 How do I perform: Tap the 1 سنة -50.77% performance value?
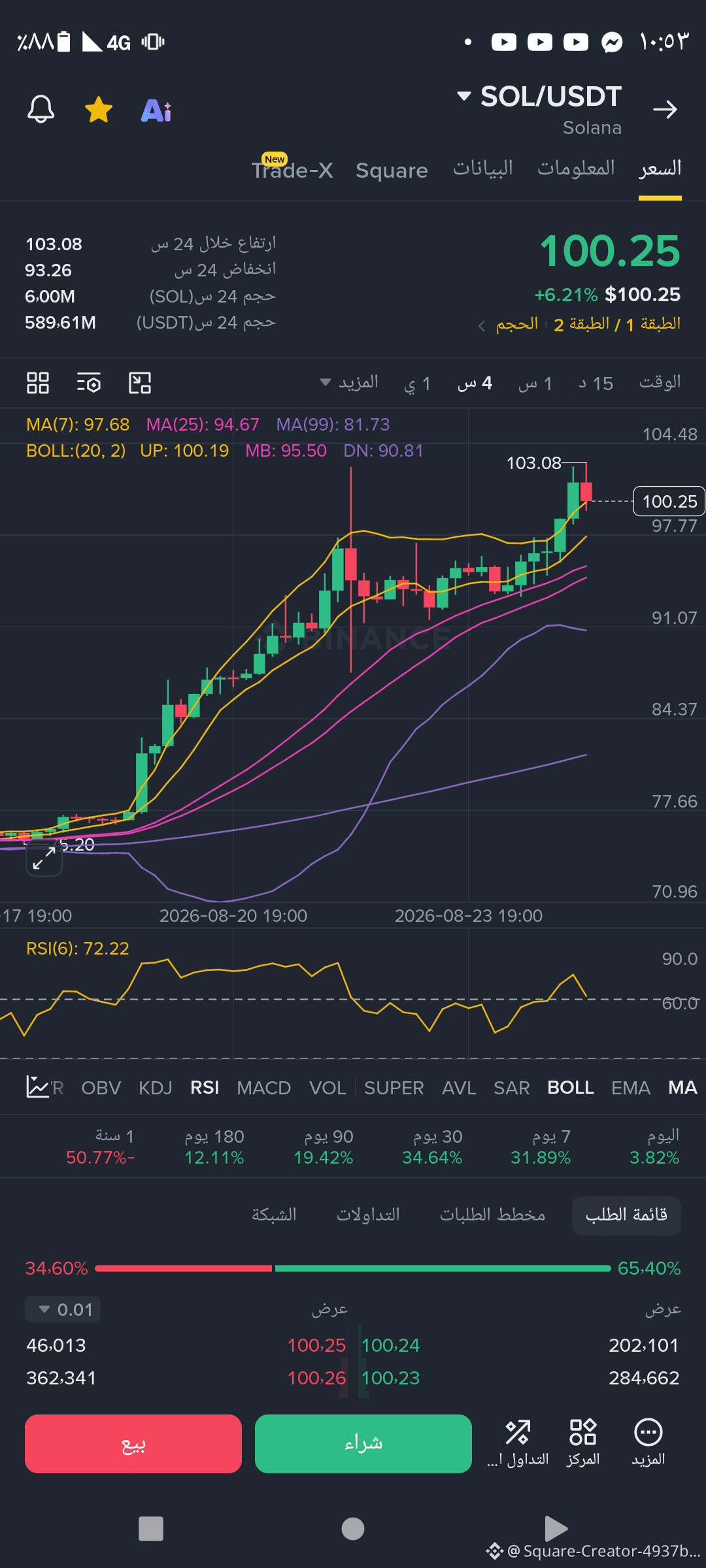coord(101,1158)
